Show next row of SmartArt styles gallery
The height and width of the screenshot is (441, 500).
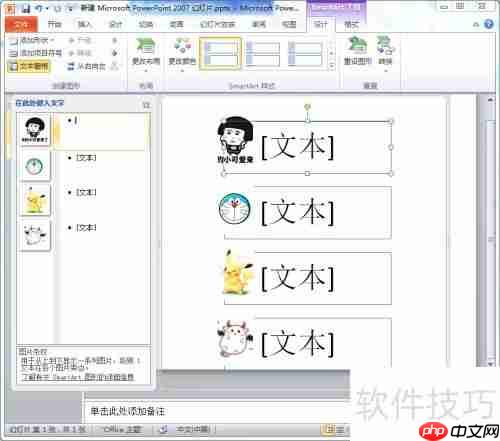click(331, 53)
